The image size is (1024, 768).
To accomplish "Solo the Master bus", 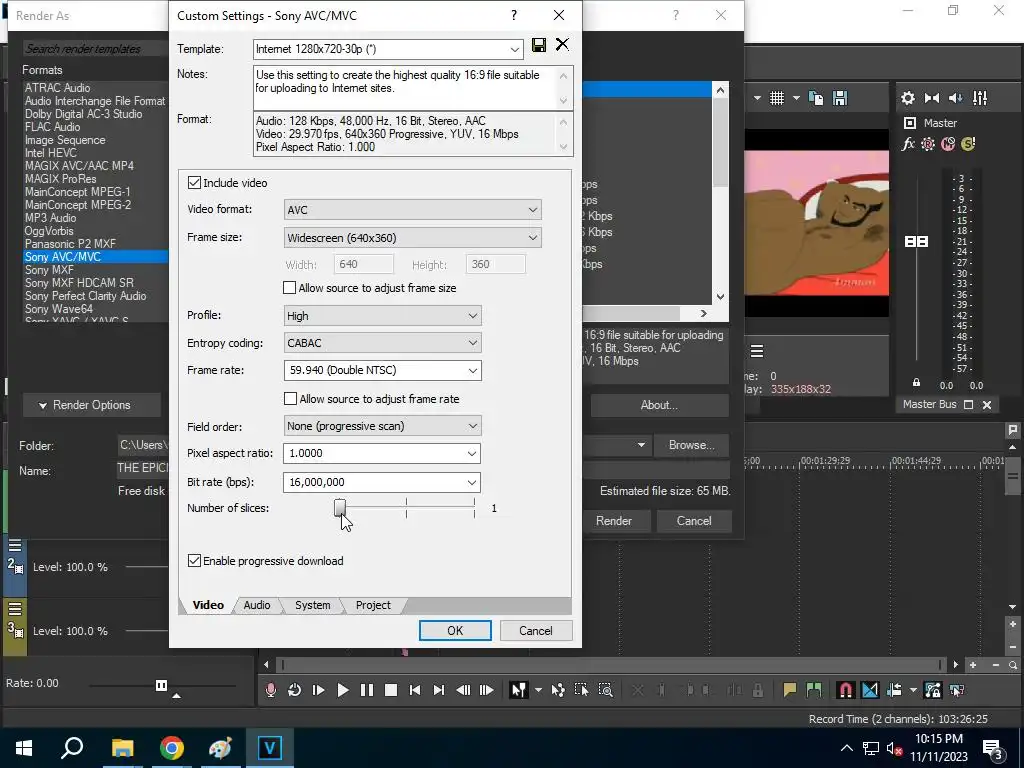I will [968, 144].
